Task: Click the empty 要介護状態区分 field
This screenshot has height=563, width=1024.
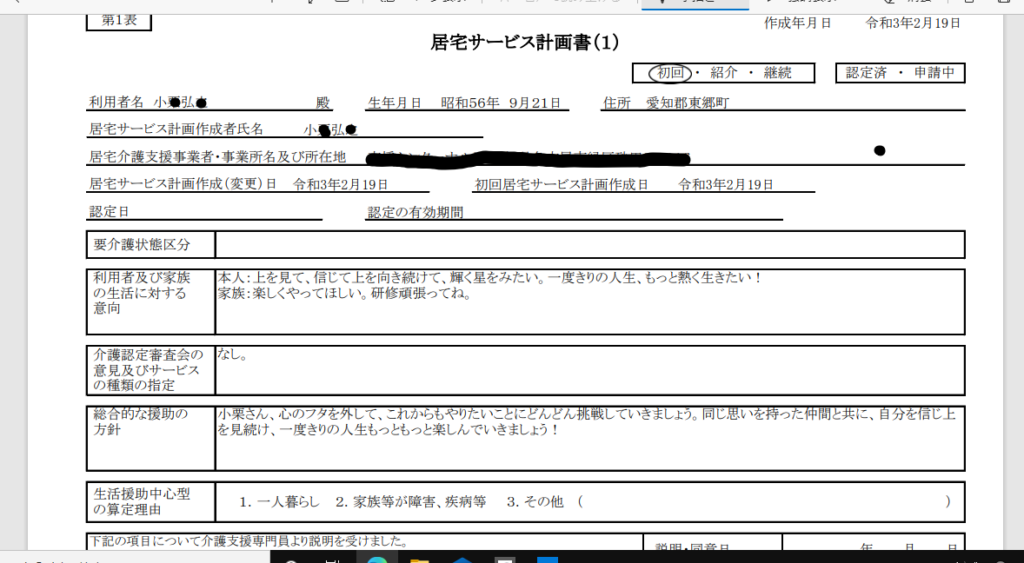Action: point(589,245)
